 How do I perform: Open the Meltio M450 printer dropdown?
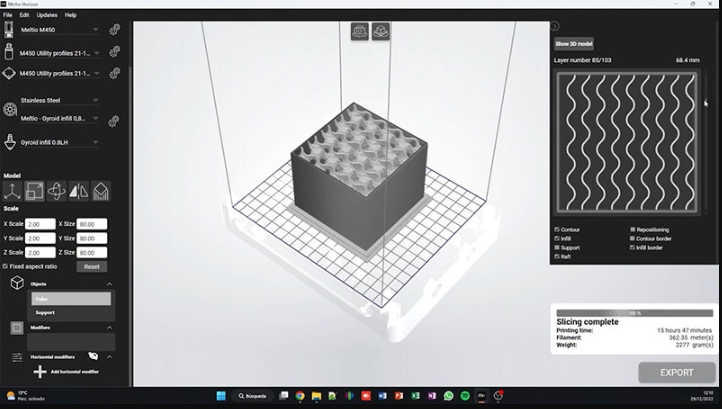pos(59,30)
